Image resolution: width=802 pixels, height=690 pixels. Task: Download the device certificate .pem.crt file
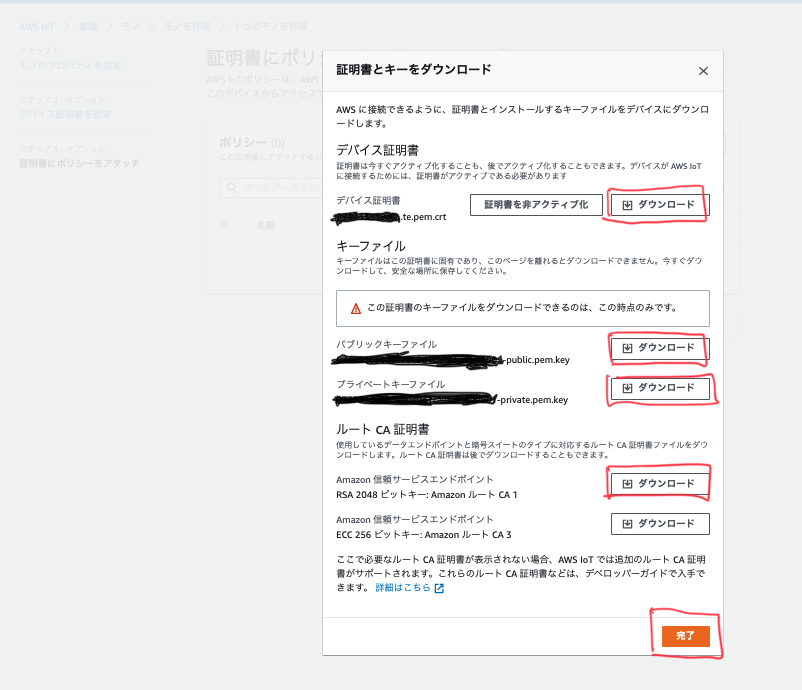[x=660, y=205]
